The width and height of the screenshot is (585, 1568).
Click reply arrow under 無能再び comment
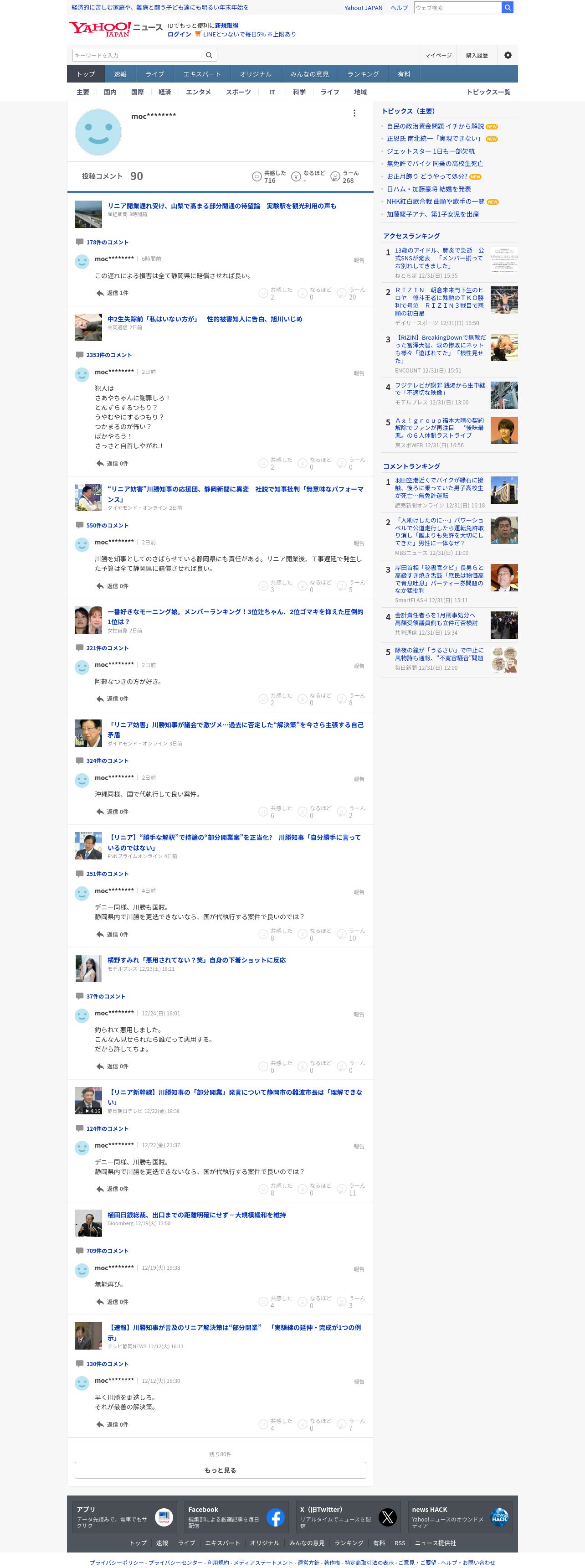coord(100,1302)
